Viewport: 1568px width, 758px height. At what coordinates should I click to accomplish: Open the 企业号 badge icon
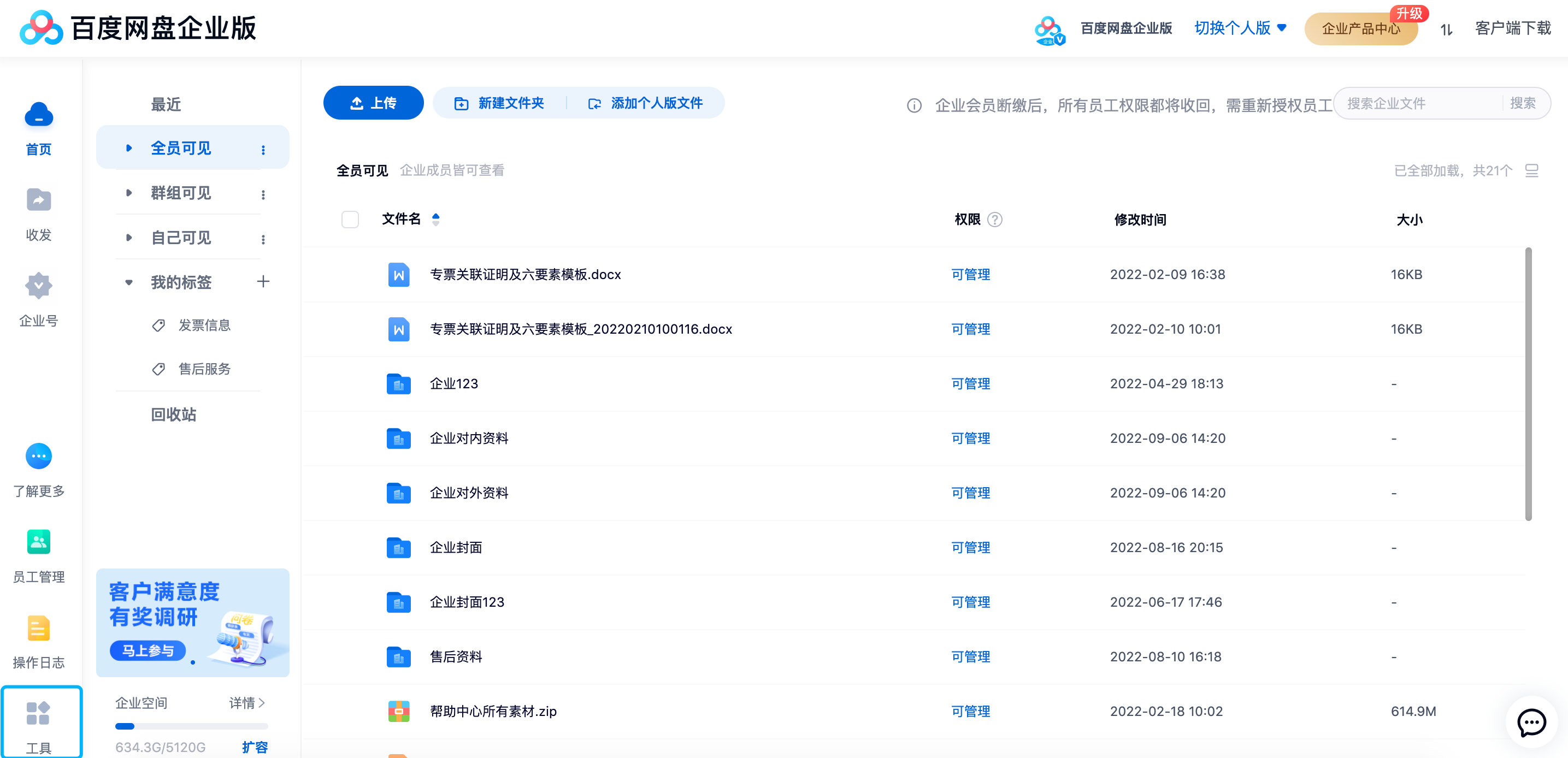(x=38, y=286)
